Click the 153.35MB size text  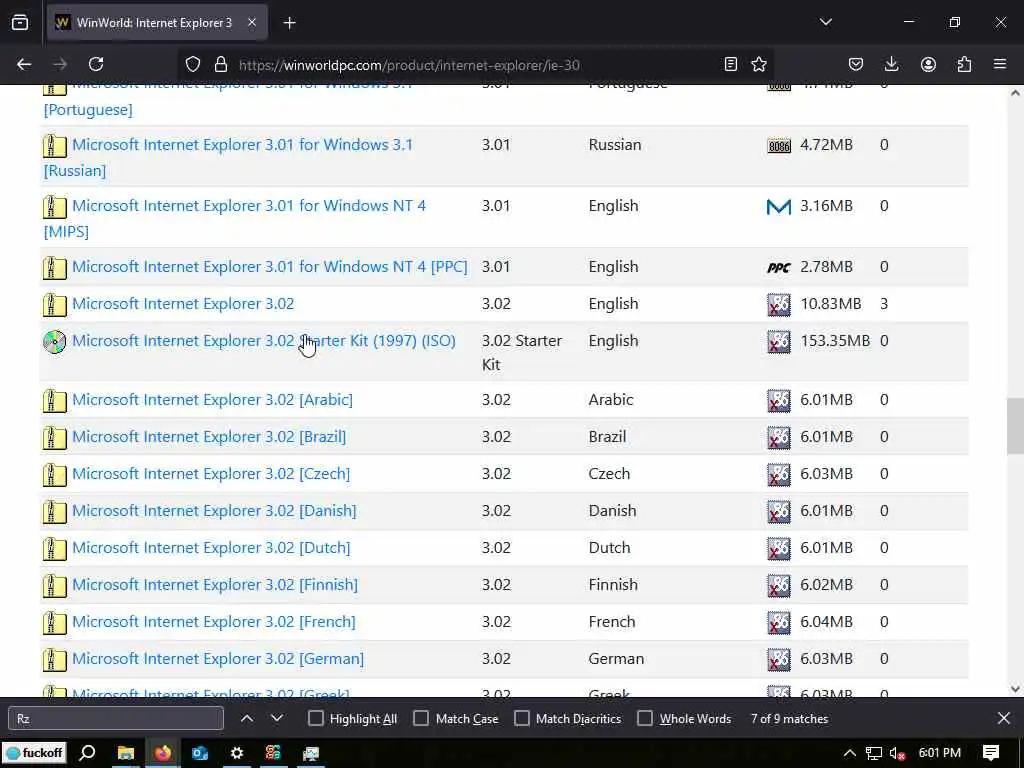click(x=835, y=341)
